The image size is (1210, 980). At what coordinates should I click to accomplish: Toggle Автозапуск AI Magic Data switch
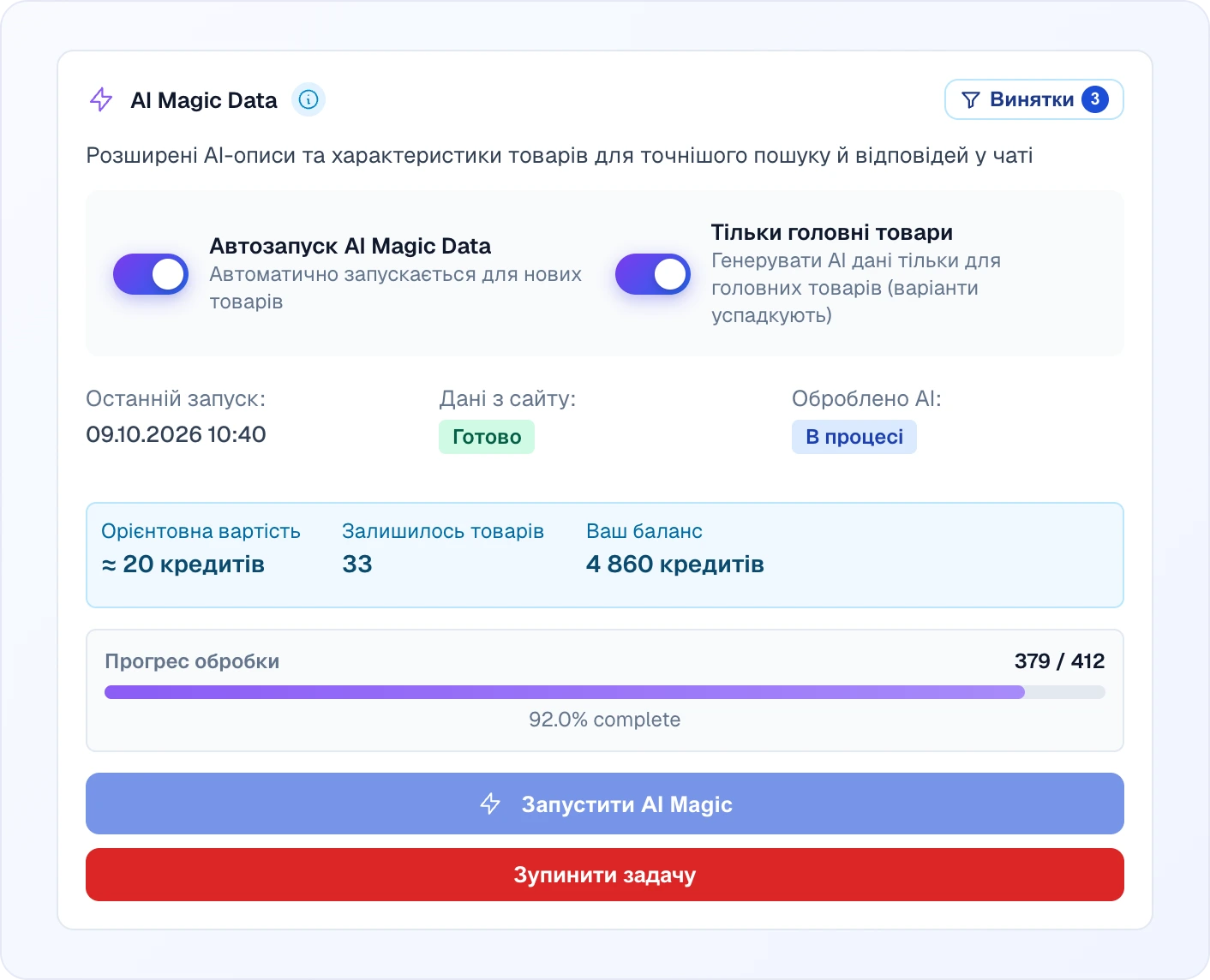[151, 274]
